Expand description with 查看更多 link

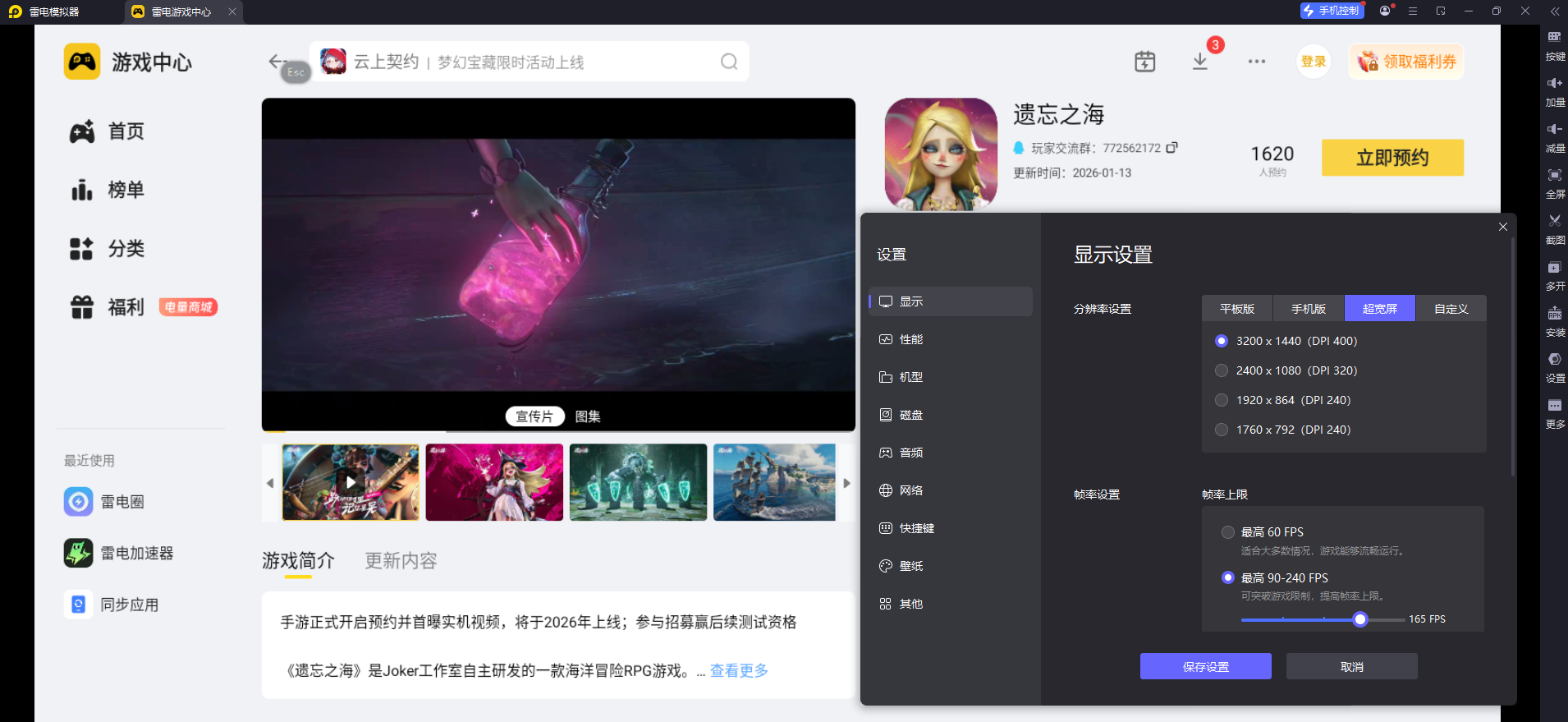pyautogui.click(x=739, y=670)
